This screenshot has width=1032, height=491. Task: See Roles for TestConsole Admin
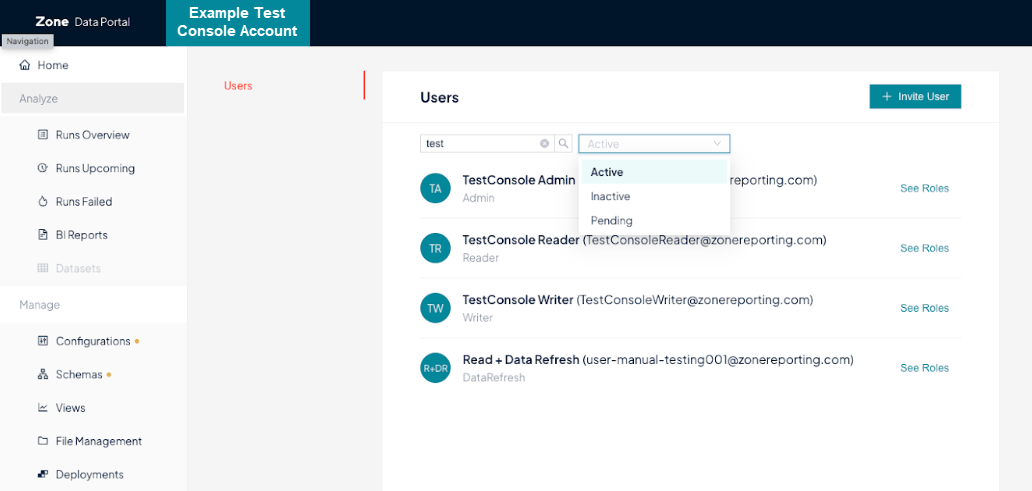(924, 188)
